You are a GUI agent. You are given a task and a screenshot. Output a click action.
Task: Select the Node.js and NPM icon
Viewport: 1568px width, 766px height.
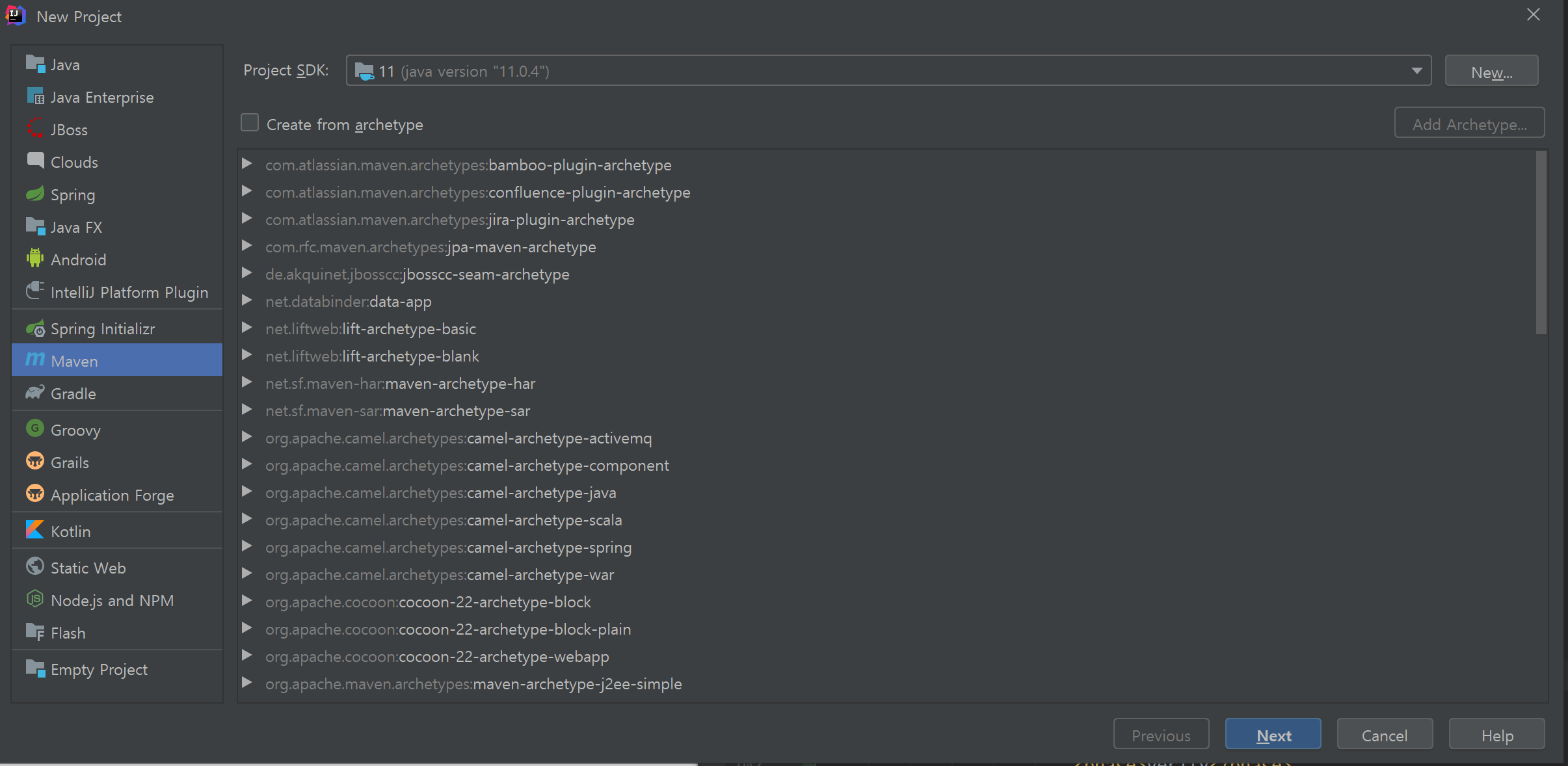[34, 600]
